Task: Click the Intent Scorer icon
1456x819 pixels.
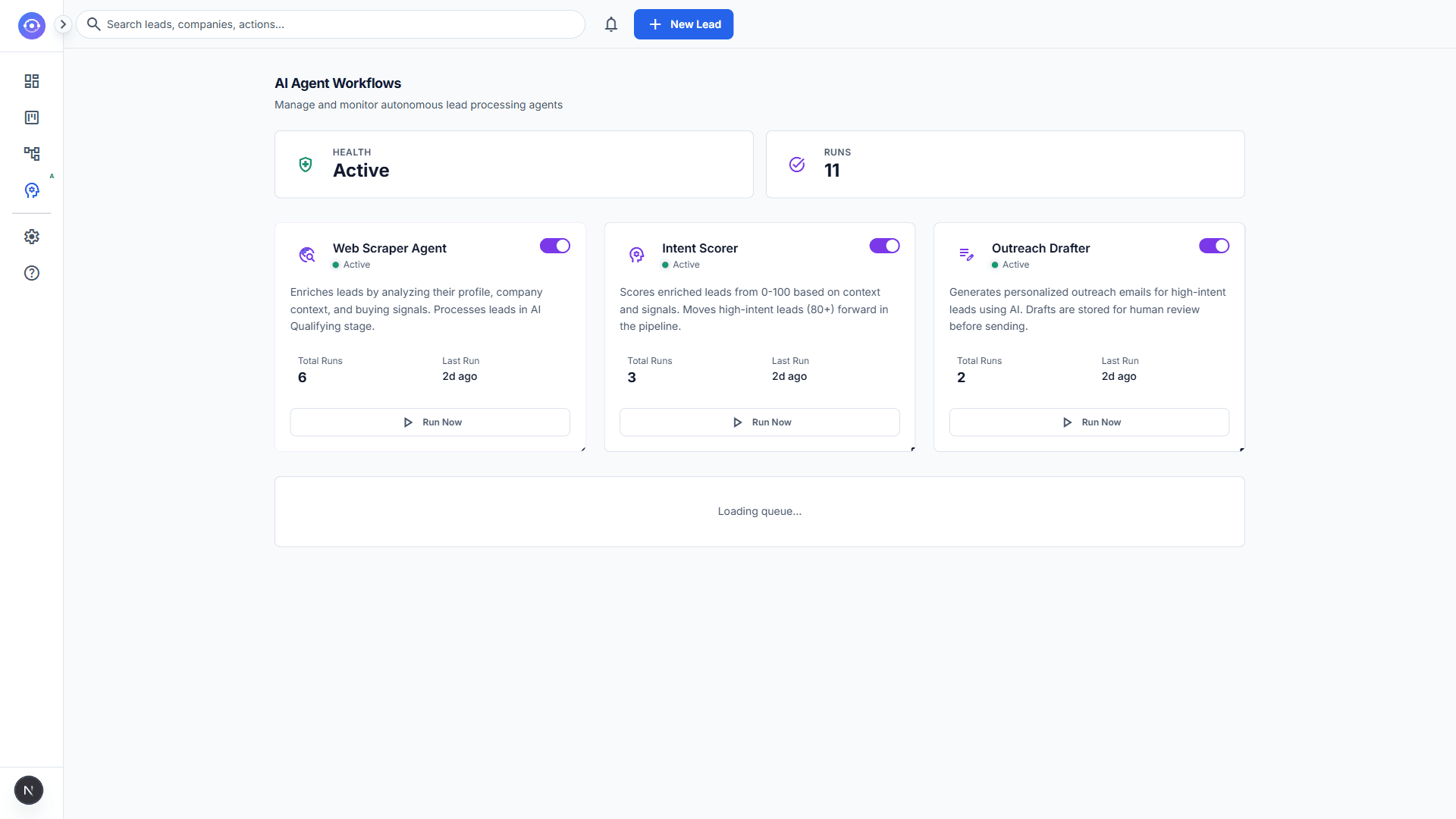Action: (637, 255)
